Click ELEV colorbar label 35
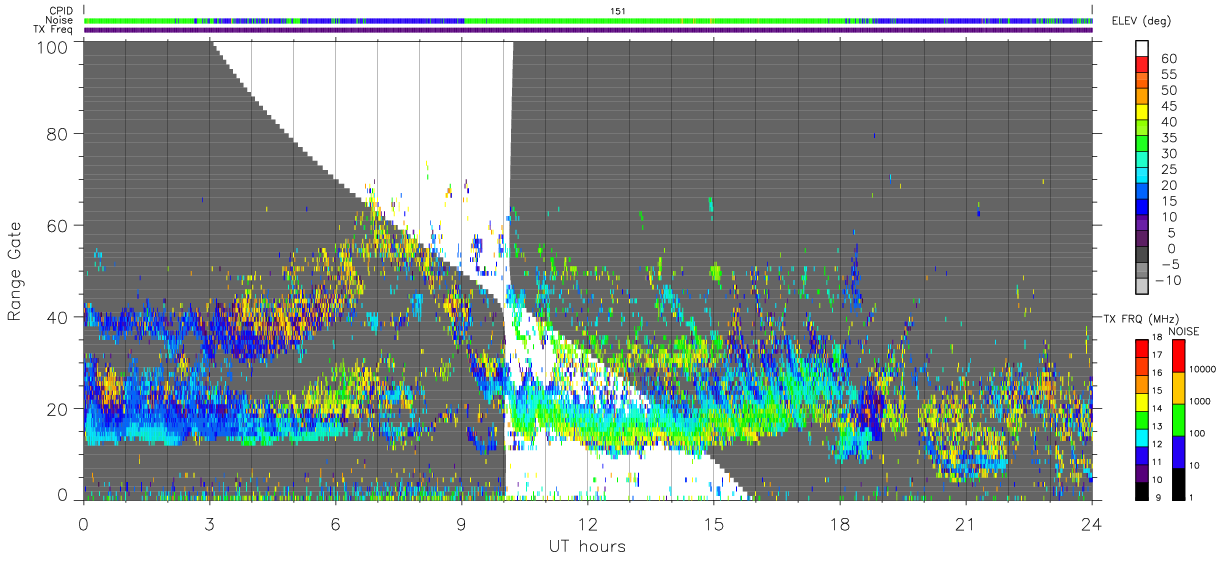The height and width of the screenshot is (567, 1228). pyautogui.click(x=1167, y=137)
